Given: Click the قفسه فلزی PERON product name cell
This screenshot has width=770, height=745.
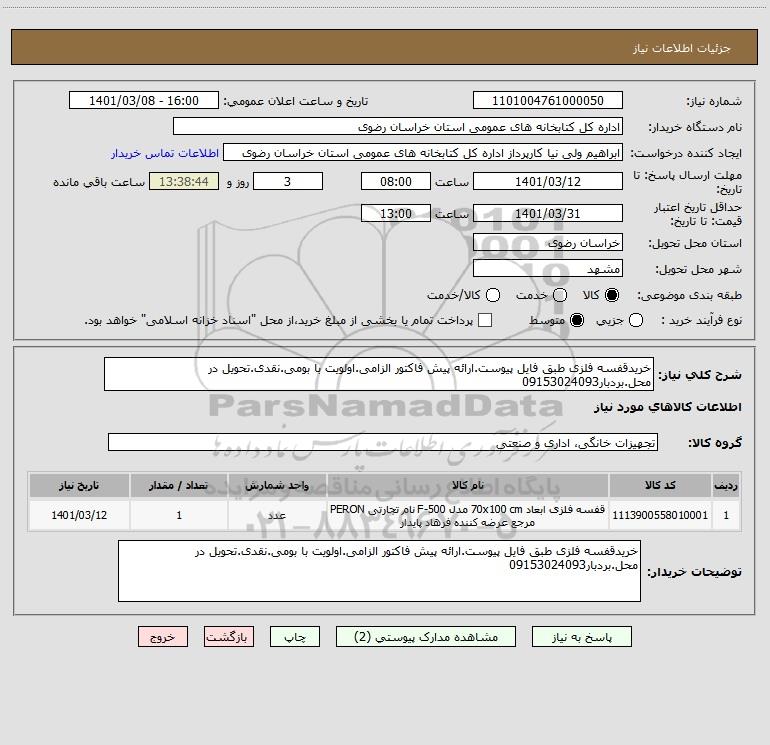Looking at the screenshot, I should pos(468,515).
